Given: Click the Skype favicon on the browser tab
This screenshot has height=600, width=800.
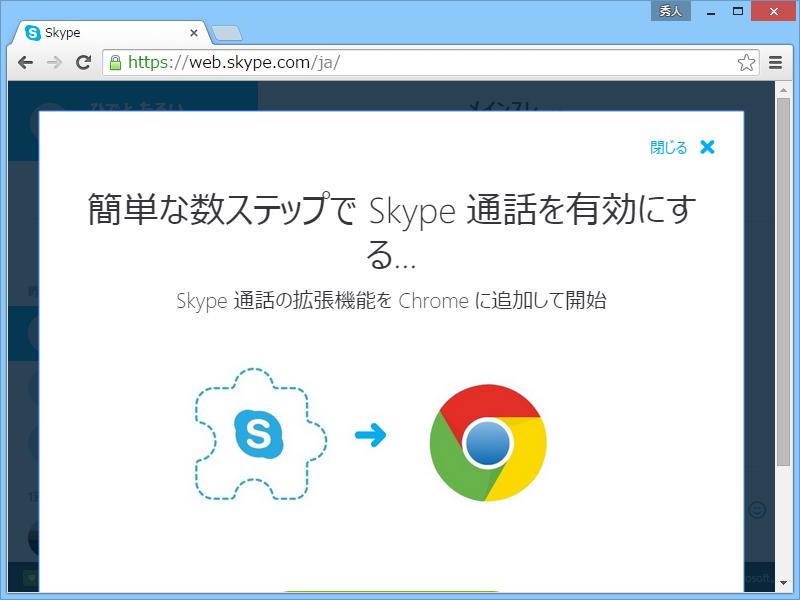Looking at the screenshot, I should coord(30,31).
